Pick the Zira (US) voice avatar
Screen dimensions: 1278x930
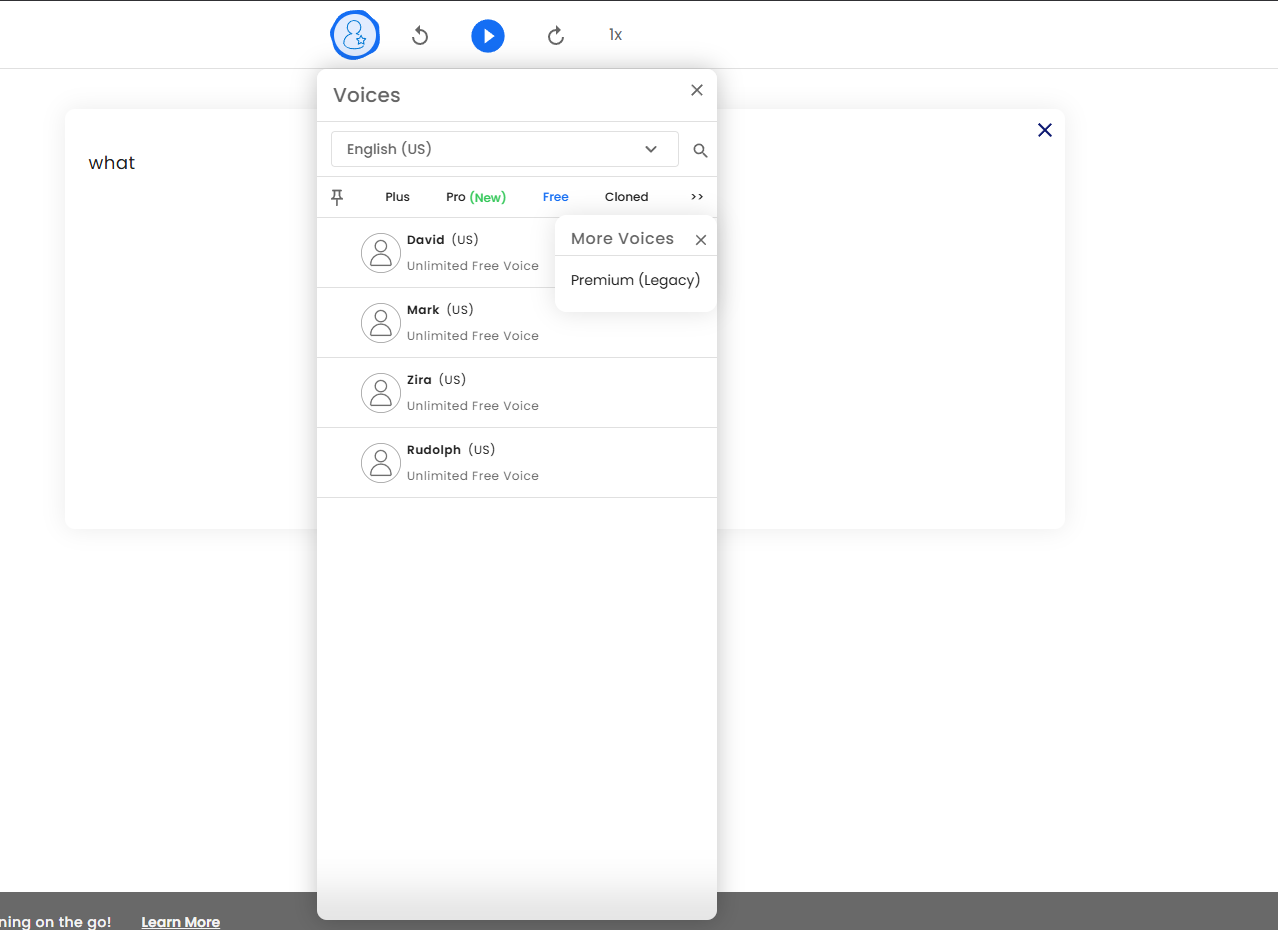[381, 393]
